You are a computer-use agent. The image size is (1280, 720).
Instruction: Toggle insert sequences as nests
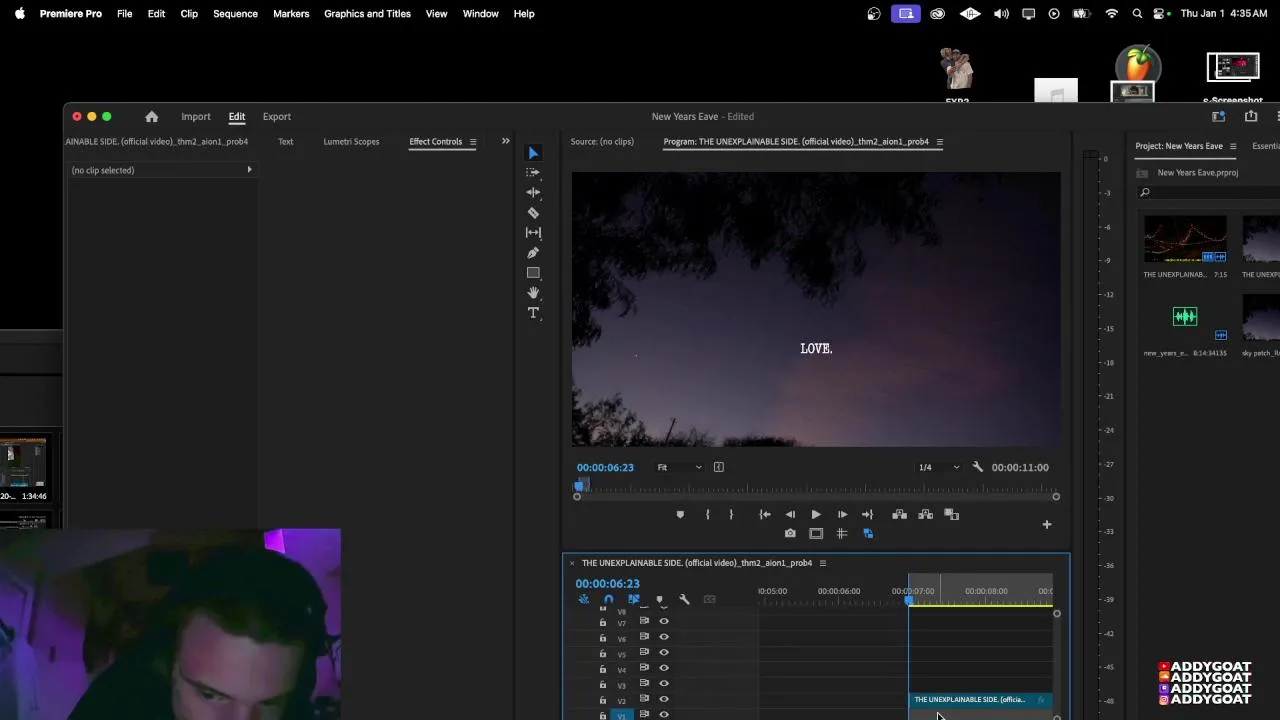(584, 600)
